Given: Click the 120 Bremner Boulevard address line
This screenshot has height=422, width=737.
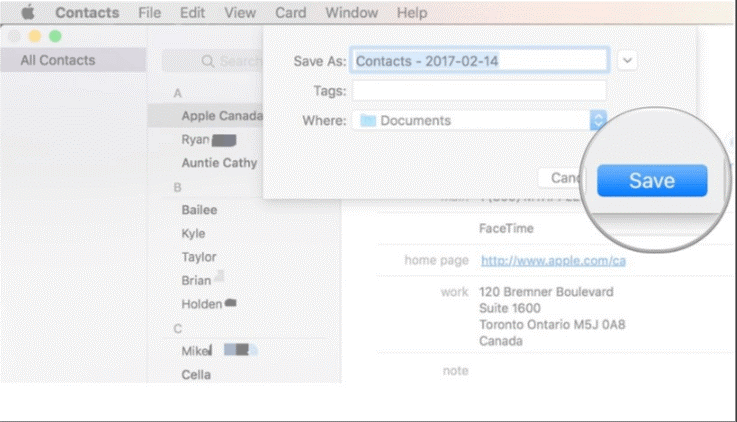Looking at the screenshot, I should click(x=546, y=292).
